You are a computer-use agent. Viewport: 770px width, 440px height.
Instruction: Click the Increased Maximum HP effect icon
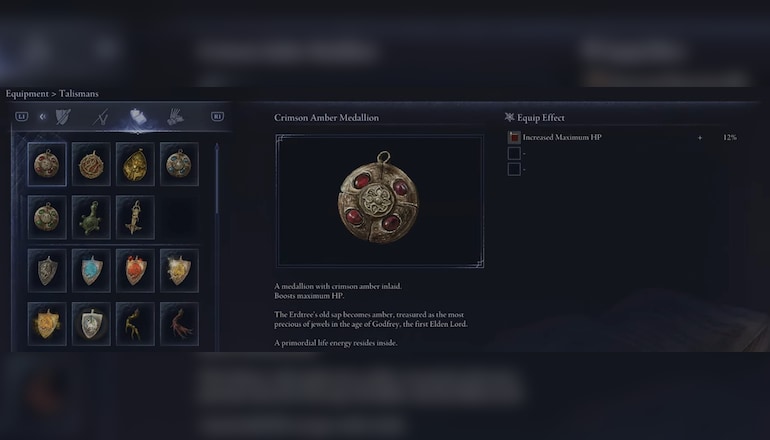click(514, 138)
